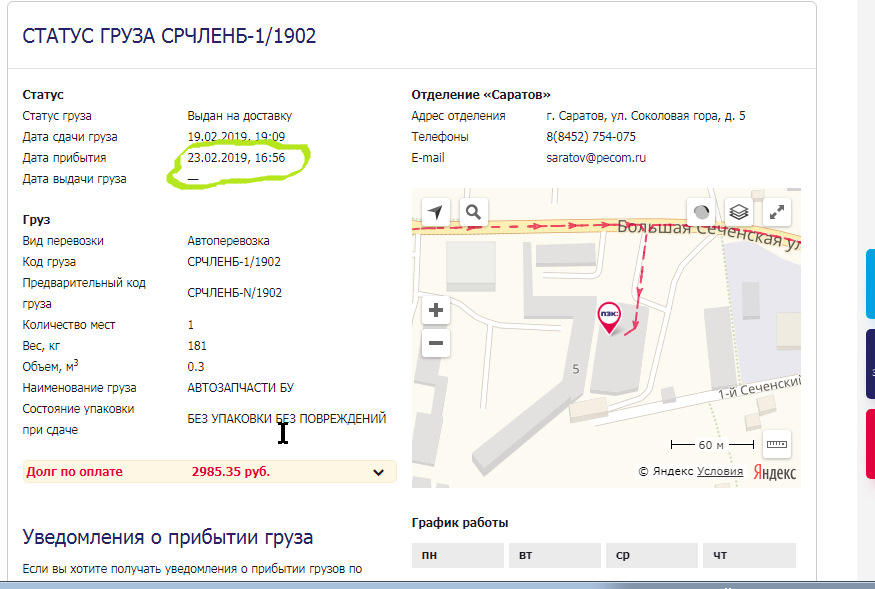Zoom in using the plus control
The image size is (875, 589).
click(x=435, y=311)
